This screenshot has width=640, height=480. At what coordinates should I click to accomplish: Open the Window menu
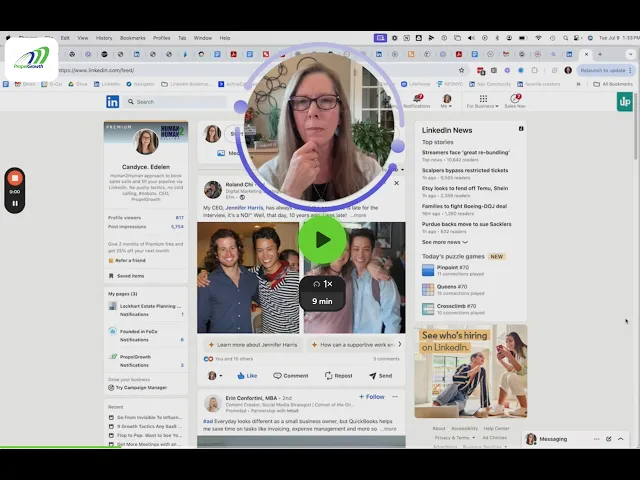[203, 38]
